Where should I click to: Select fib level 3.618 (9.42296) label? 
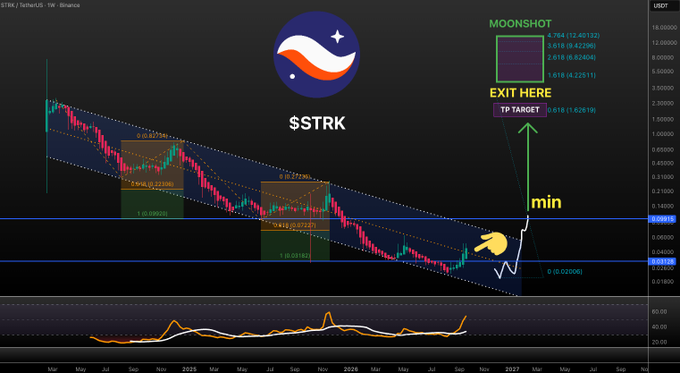571,46
